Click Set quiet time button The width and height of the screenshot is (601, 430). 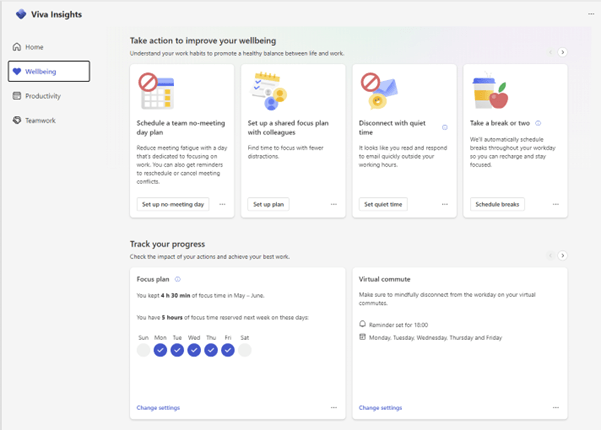pyautogui.click(x=383, y=204)
